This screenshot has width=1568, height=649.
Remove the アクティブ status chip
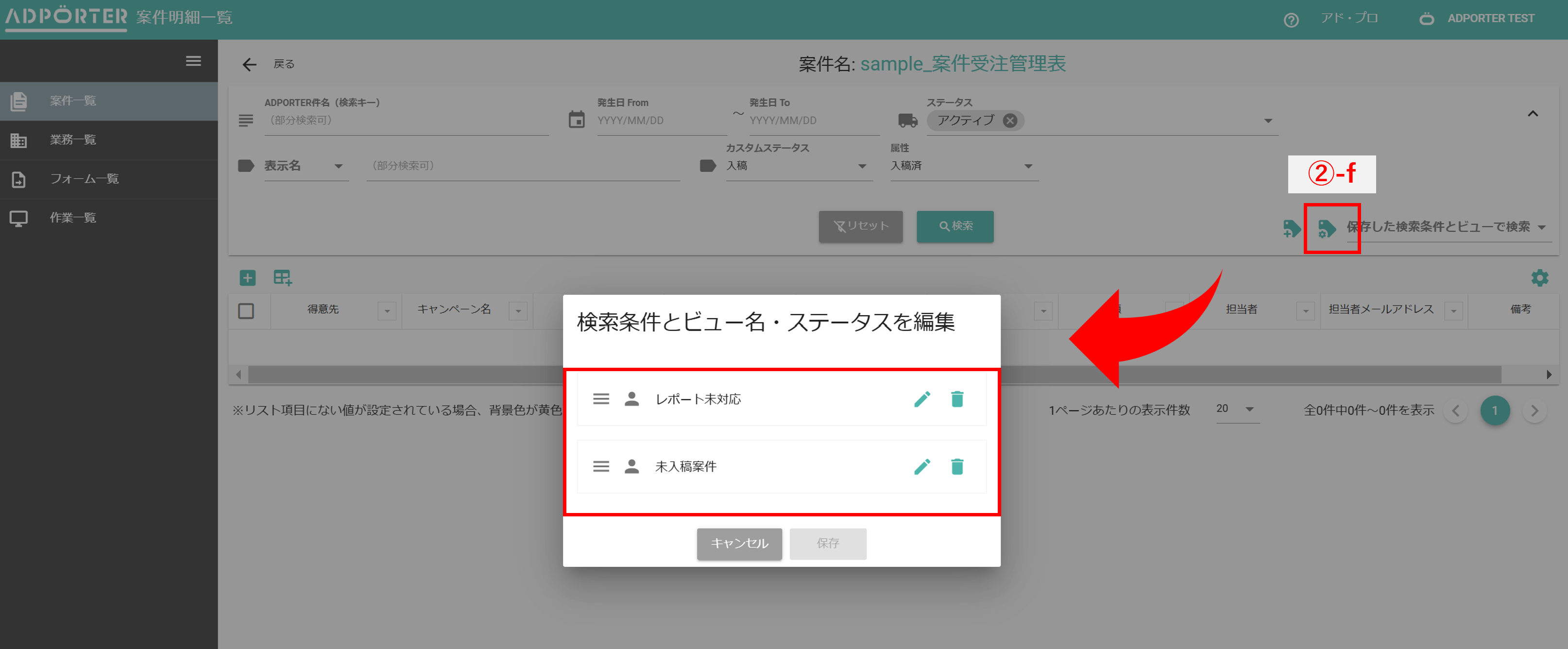pyautogui.click(x=1010, y=120)
